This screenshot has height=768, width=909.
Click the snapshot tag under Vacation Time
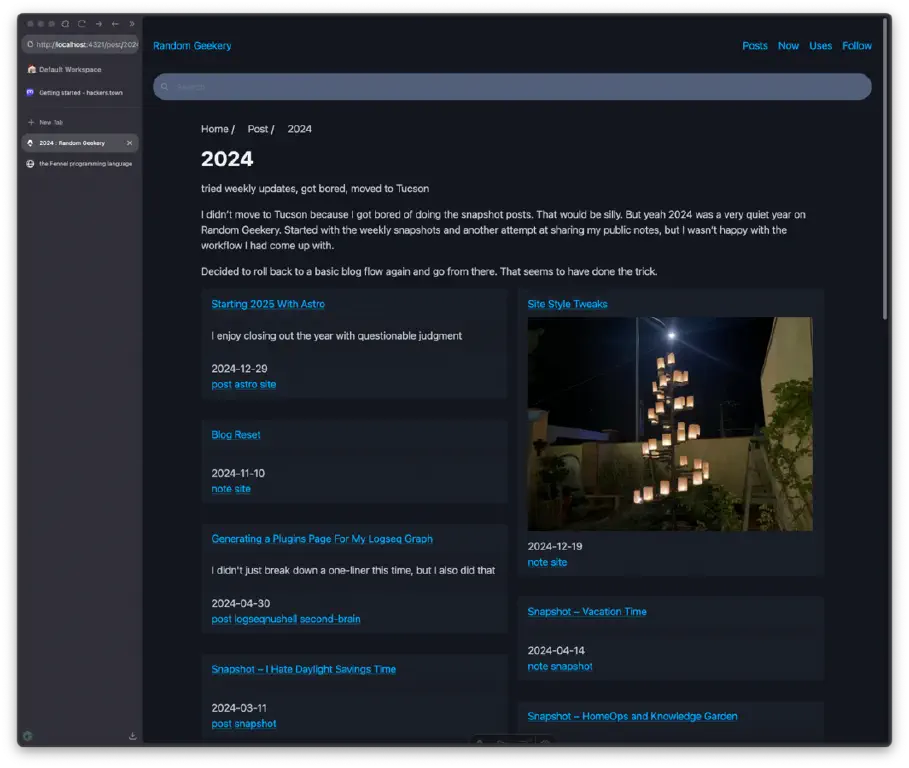(571, 667)
